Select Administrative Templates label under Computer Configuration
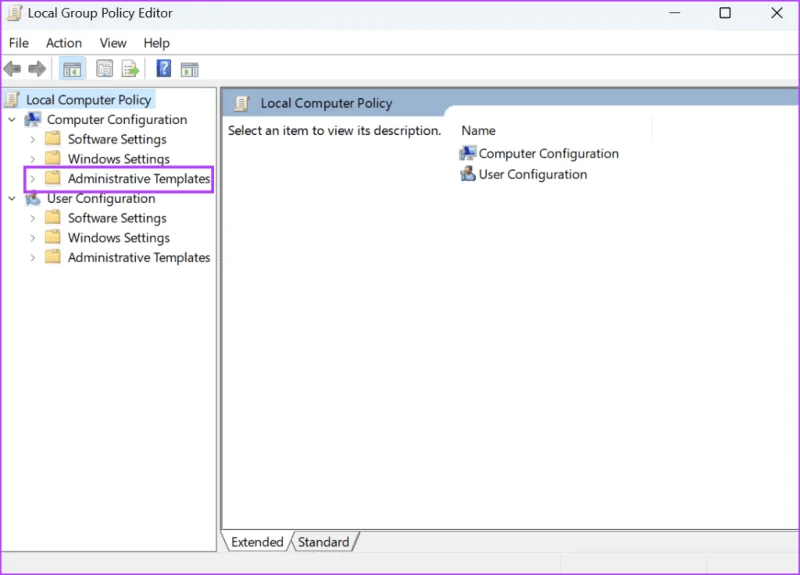Image resolution: width=800 pixels, height=575 pixels. tap(139, 179)
